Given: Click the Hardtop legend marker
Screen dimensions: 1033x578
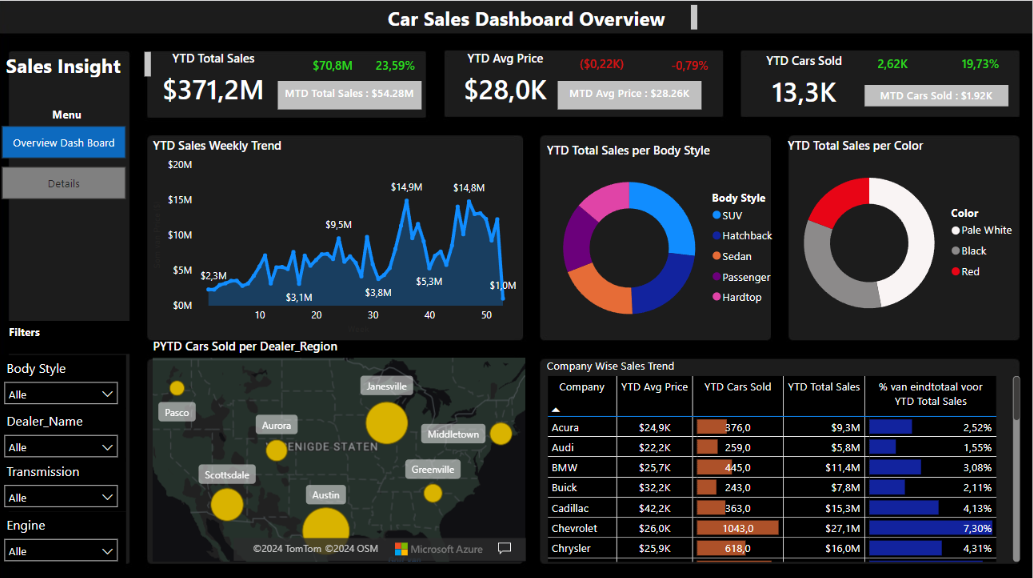Looking at the screenshot, I should (x=716, y=297).
